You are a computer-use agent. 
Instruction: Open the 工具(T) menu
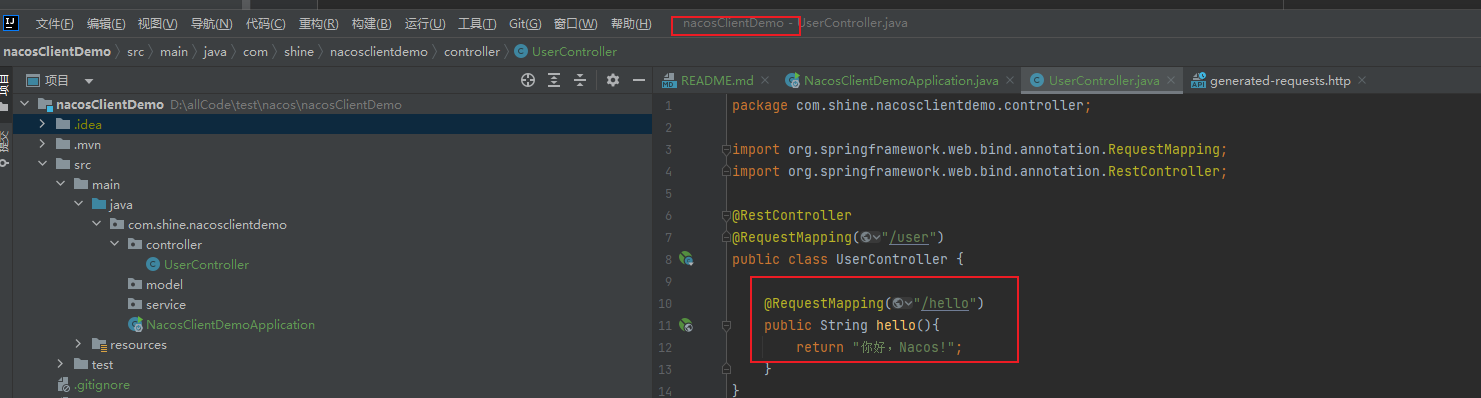[477, 24]
